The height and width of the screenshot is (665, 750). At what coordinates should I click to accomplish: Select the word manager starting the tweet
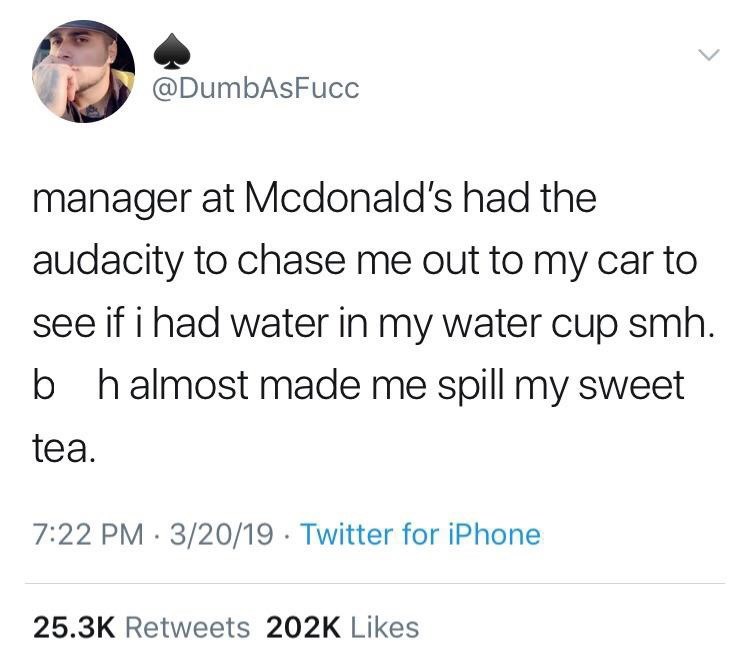click(x=112, y=201)
